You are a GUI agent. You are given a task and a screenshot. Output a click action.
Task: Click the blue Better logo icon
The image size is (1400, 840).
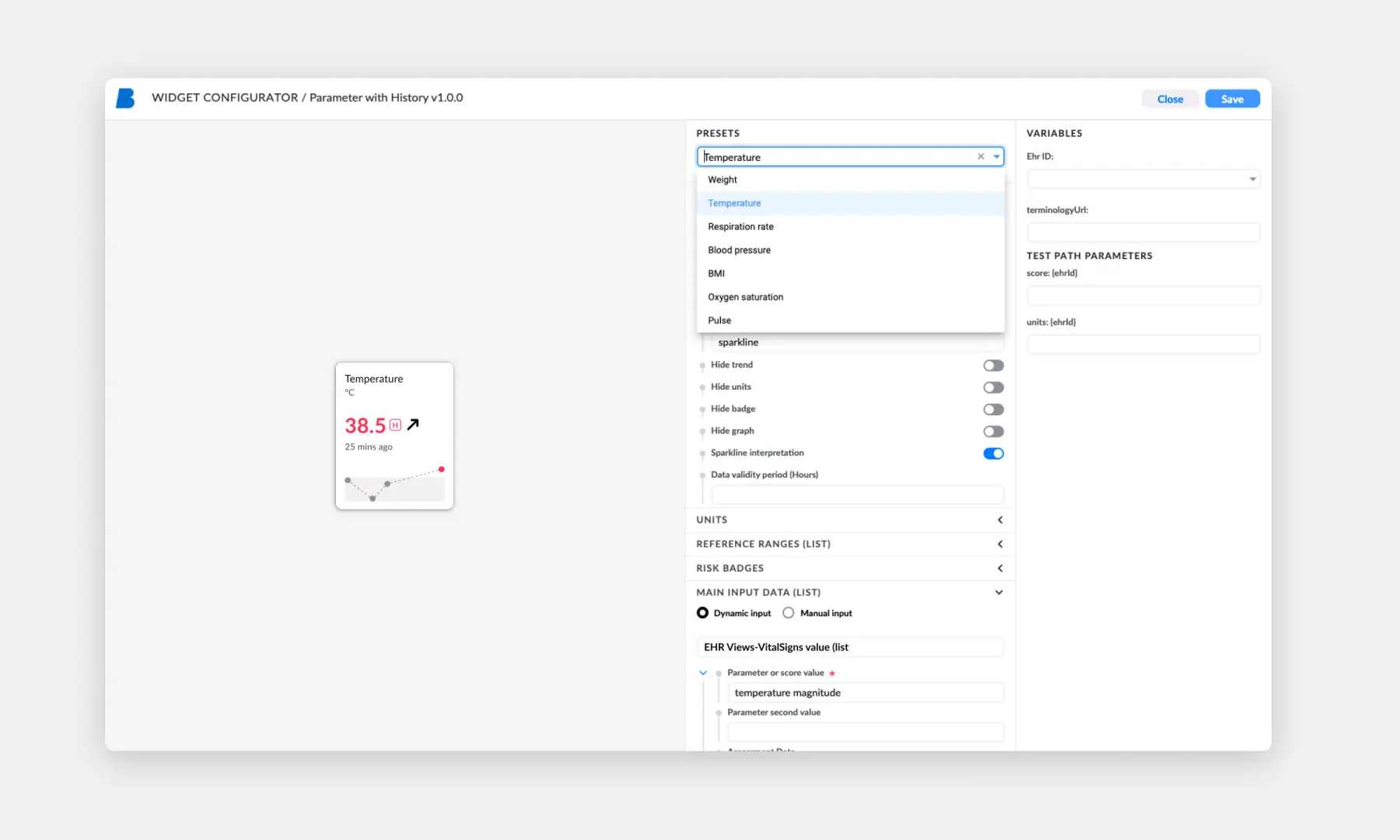(125, 98)
